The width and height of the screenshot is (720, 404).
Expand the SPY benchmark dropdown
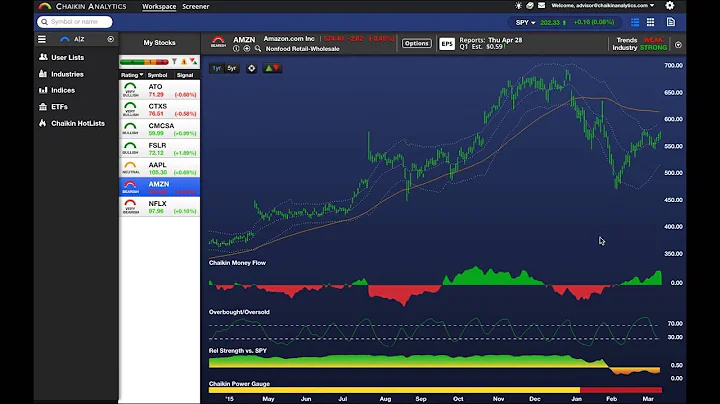coord(525,22)
